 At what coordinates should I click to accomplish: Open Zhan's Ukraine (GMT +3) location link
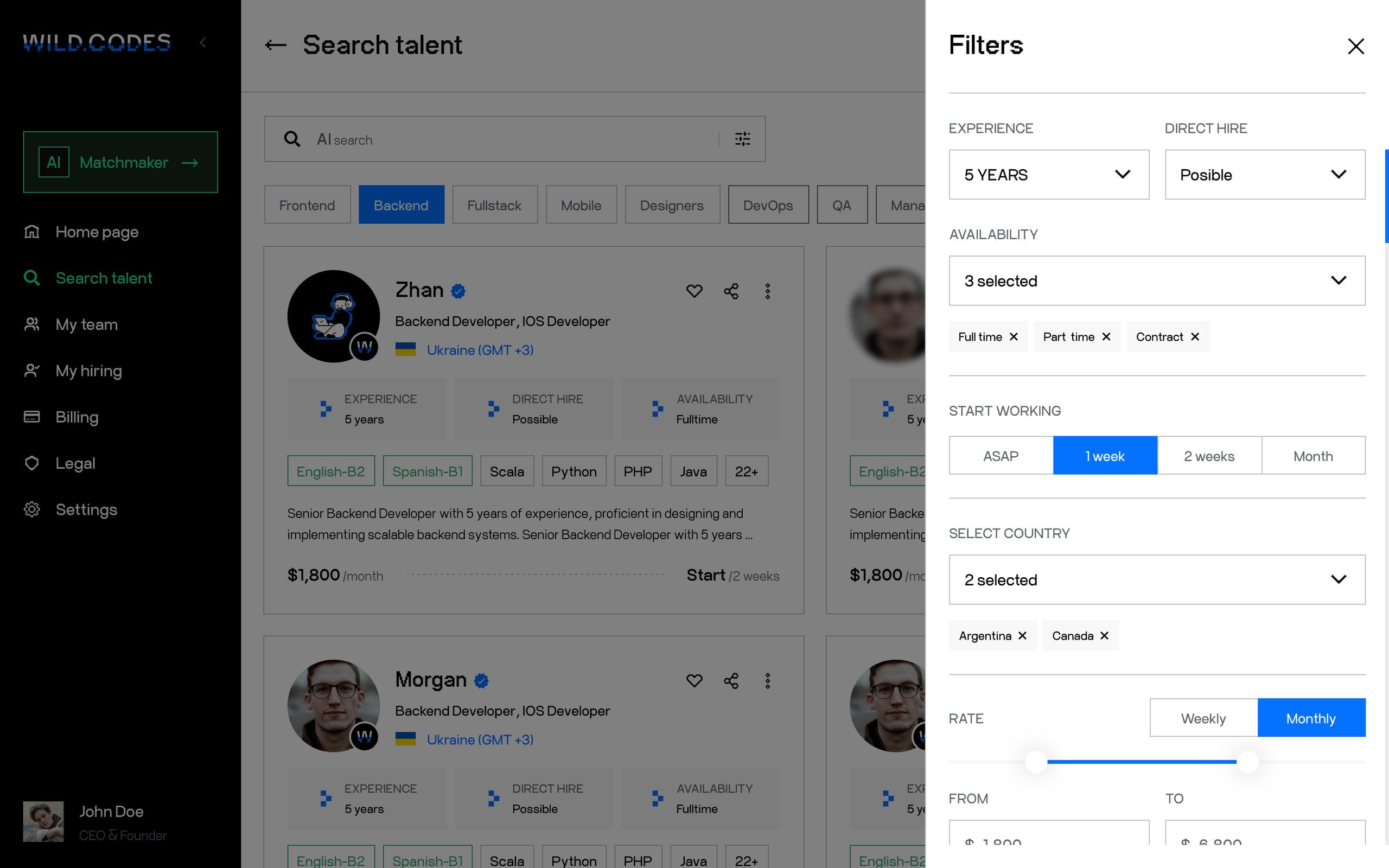click(x=480, y=350)
